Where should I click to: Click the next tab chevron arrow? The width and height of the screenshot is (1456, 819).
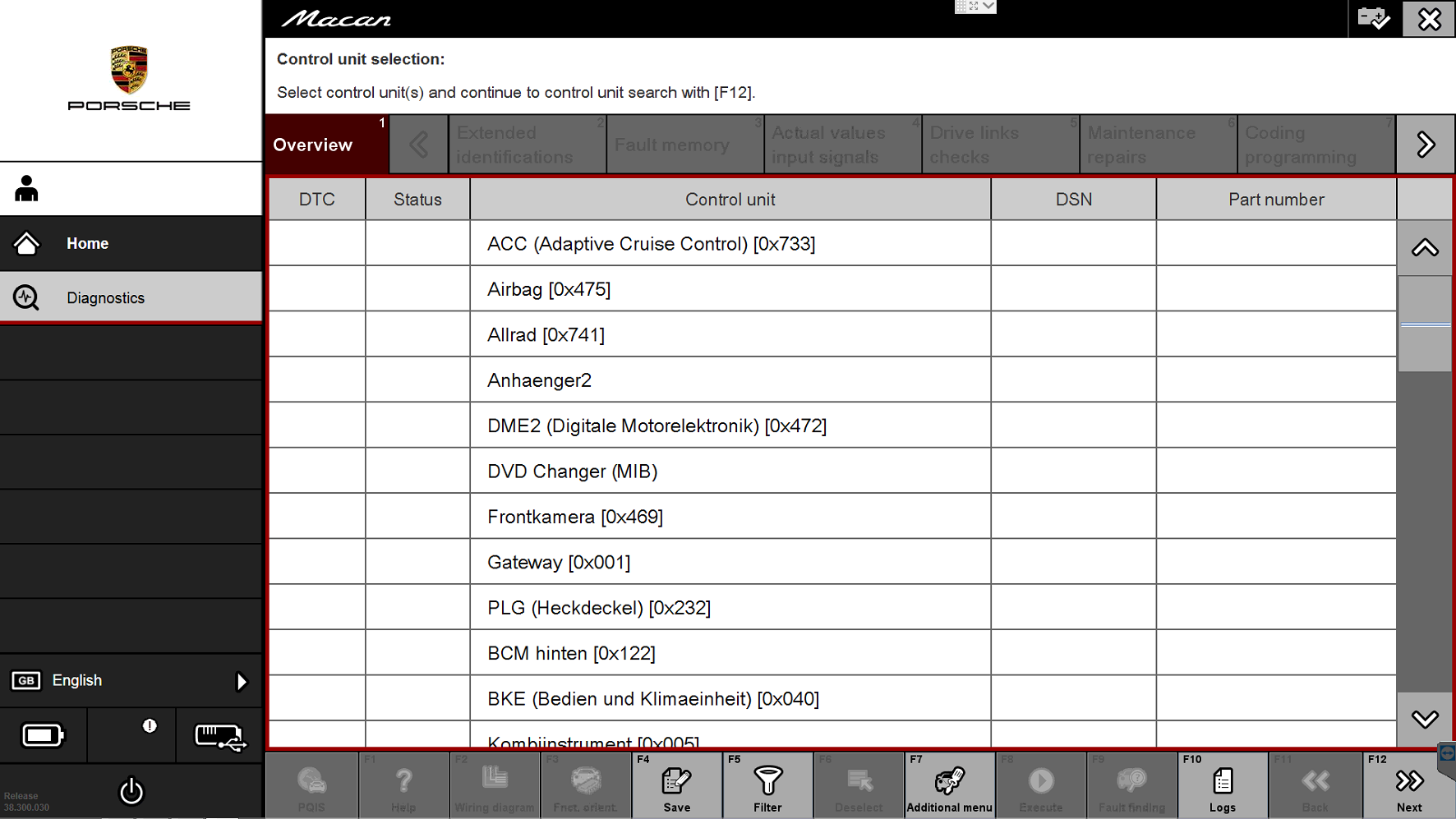(1426, 145)
